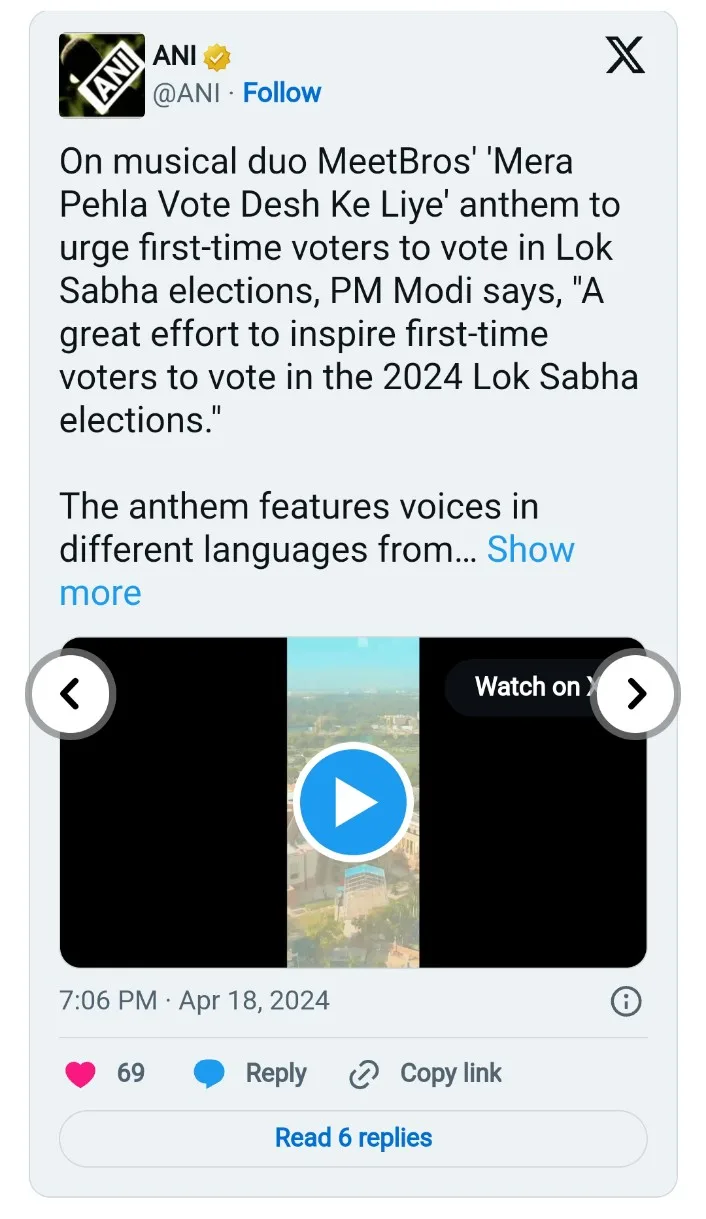Click the ANI profile avatar
The image size is (706, 1219).
102,76
